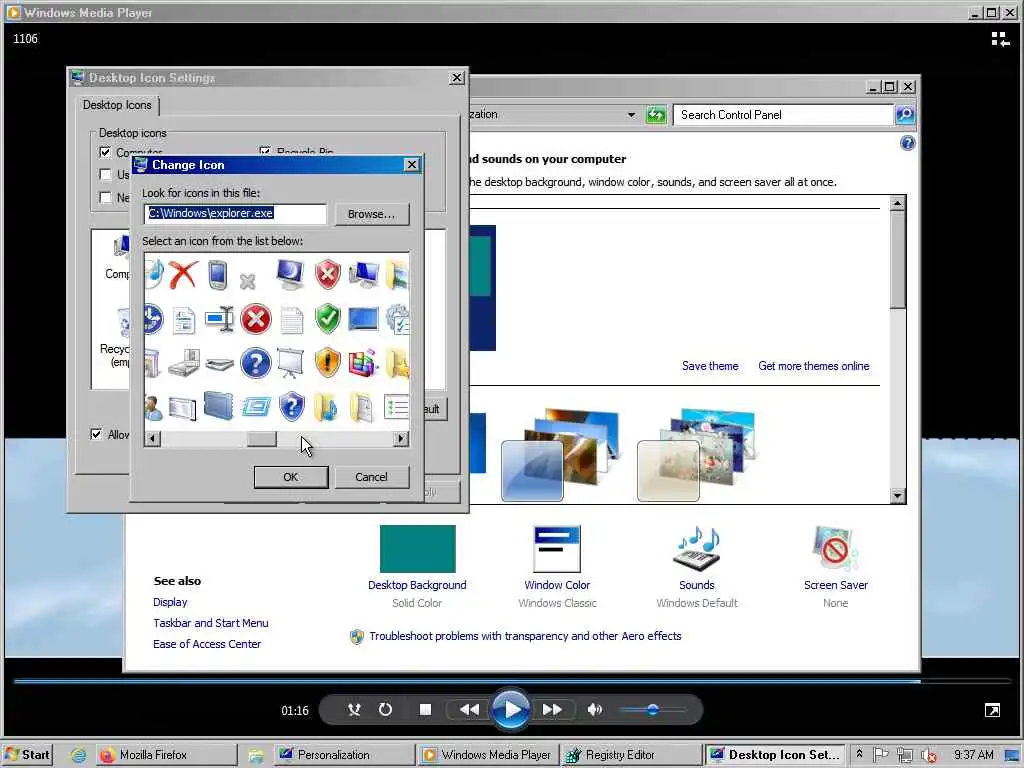Toggle repeat in Windows Media Player
The width and height of the screenshot is (1024, 768).
(385, 709)
